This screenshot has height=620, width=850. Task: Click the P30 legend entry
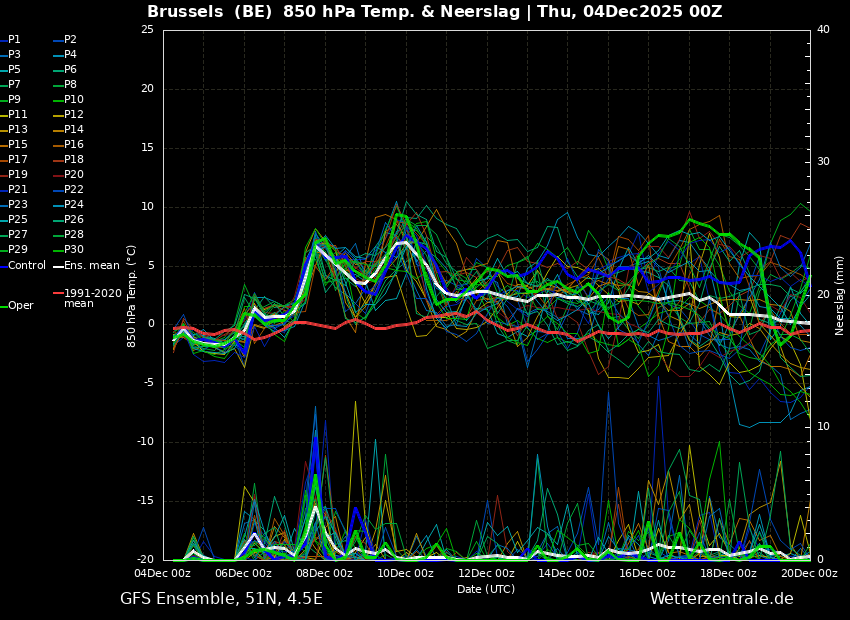(x=74, y=250)
